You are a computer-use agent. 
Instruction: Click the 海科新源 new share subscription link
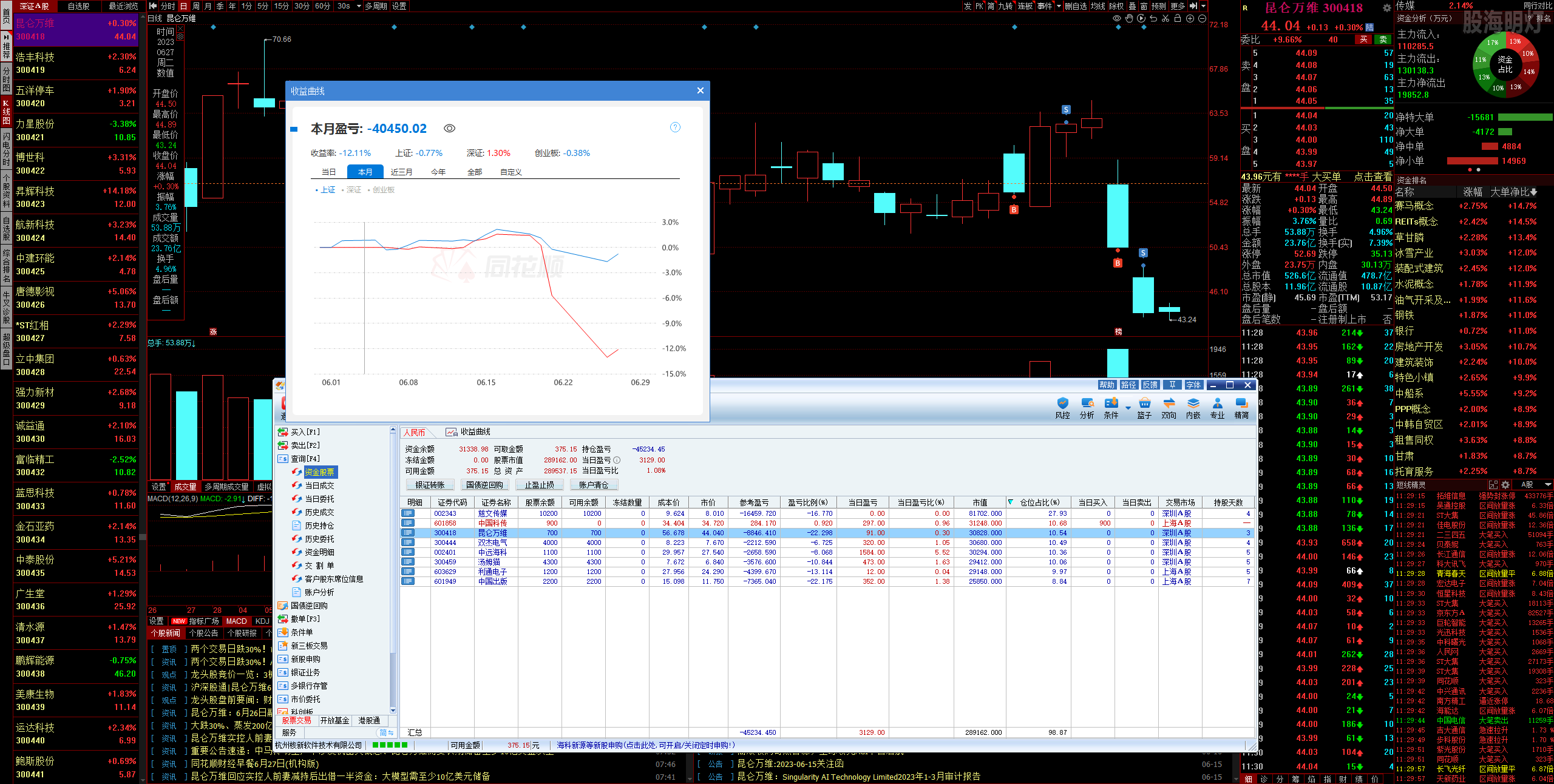(646, 745)
